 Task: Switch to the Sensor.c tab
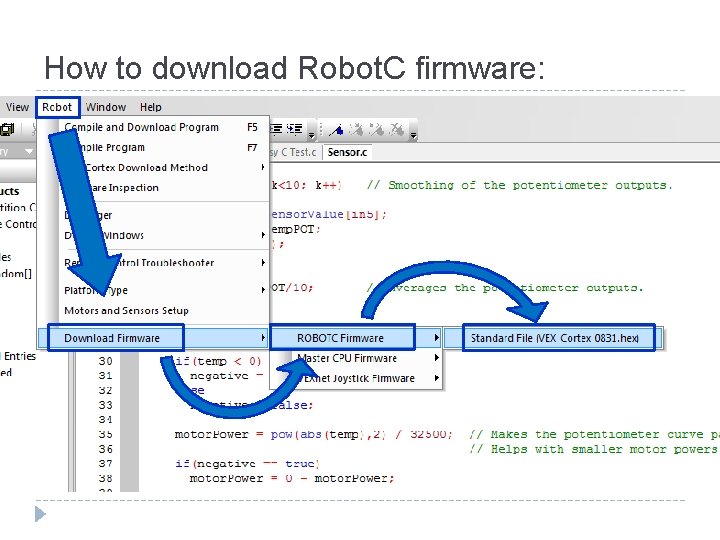[347, 152]
